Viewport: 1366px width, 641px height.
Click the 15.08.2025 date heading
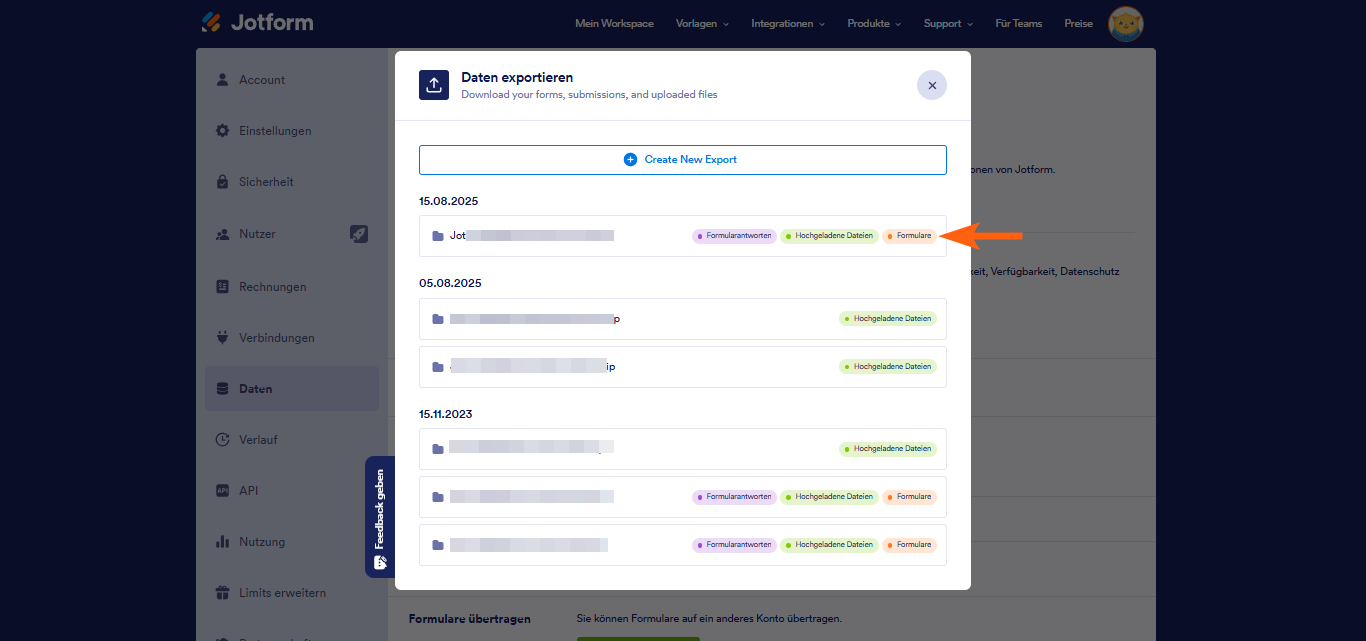pyautogui.click(x=448, y=201)
